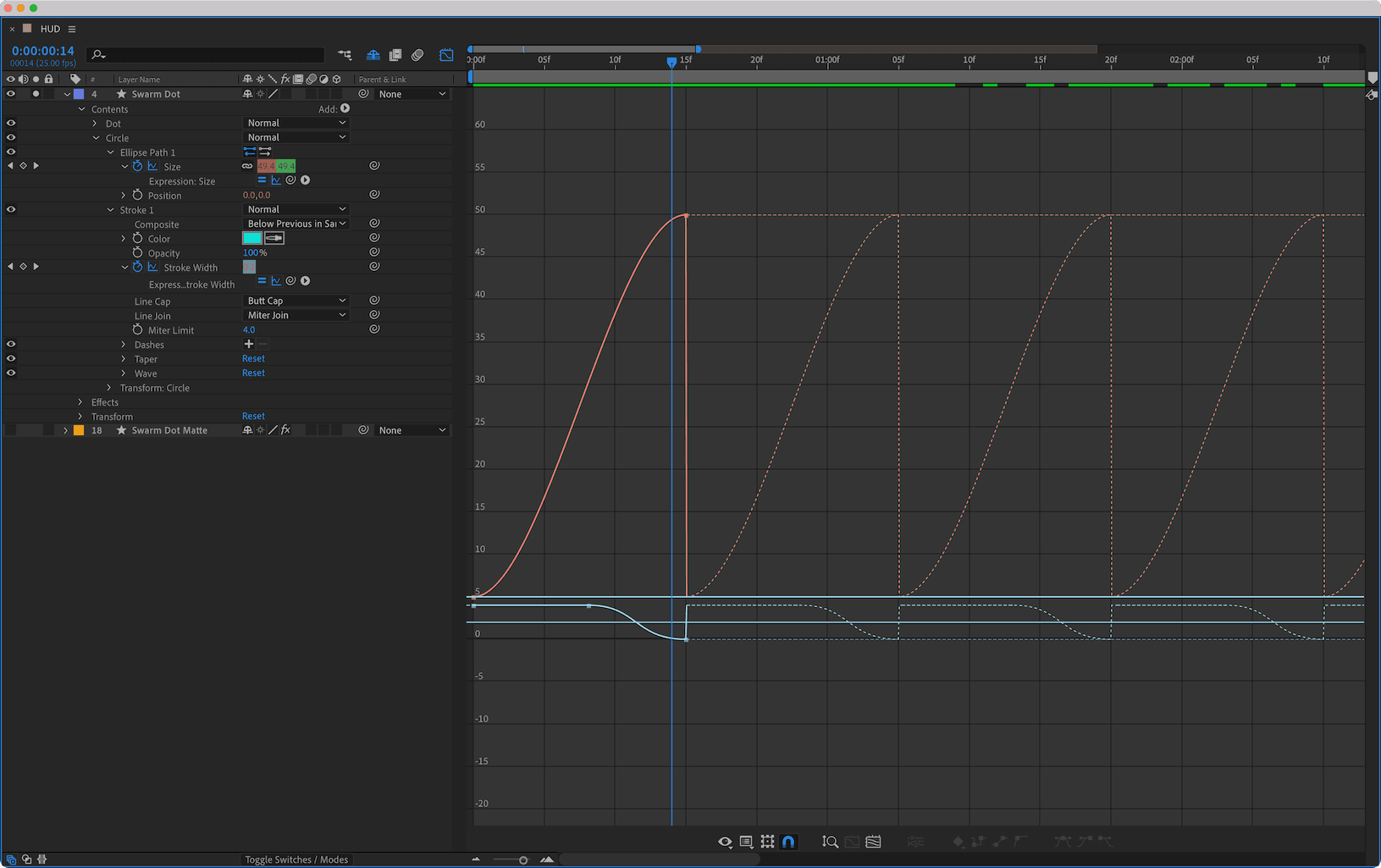Hide the Swarm Dot layer
This screenshot has height=868, width=1381.
click(x=11, y=94)
